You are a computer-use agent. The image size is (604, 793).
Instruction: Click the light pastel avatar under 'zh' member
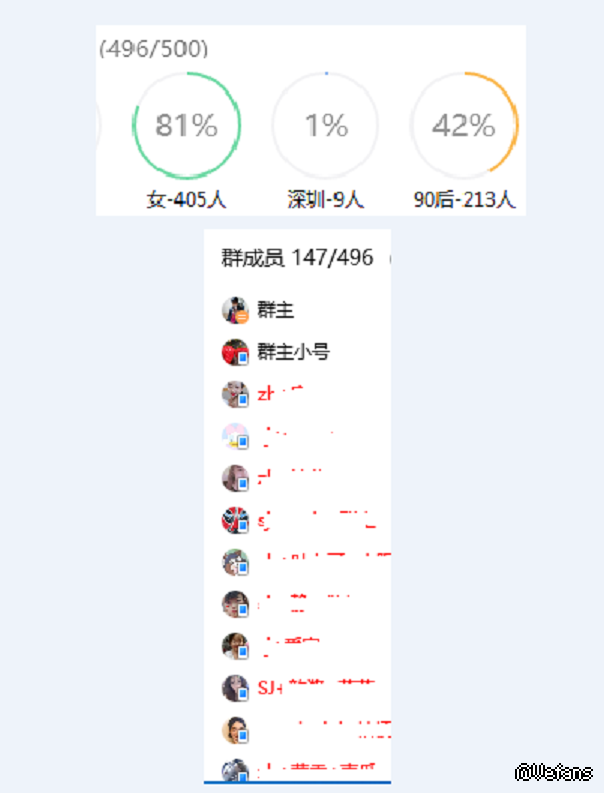coord(234,436)
